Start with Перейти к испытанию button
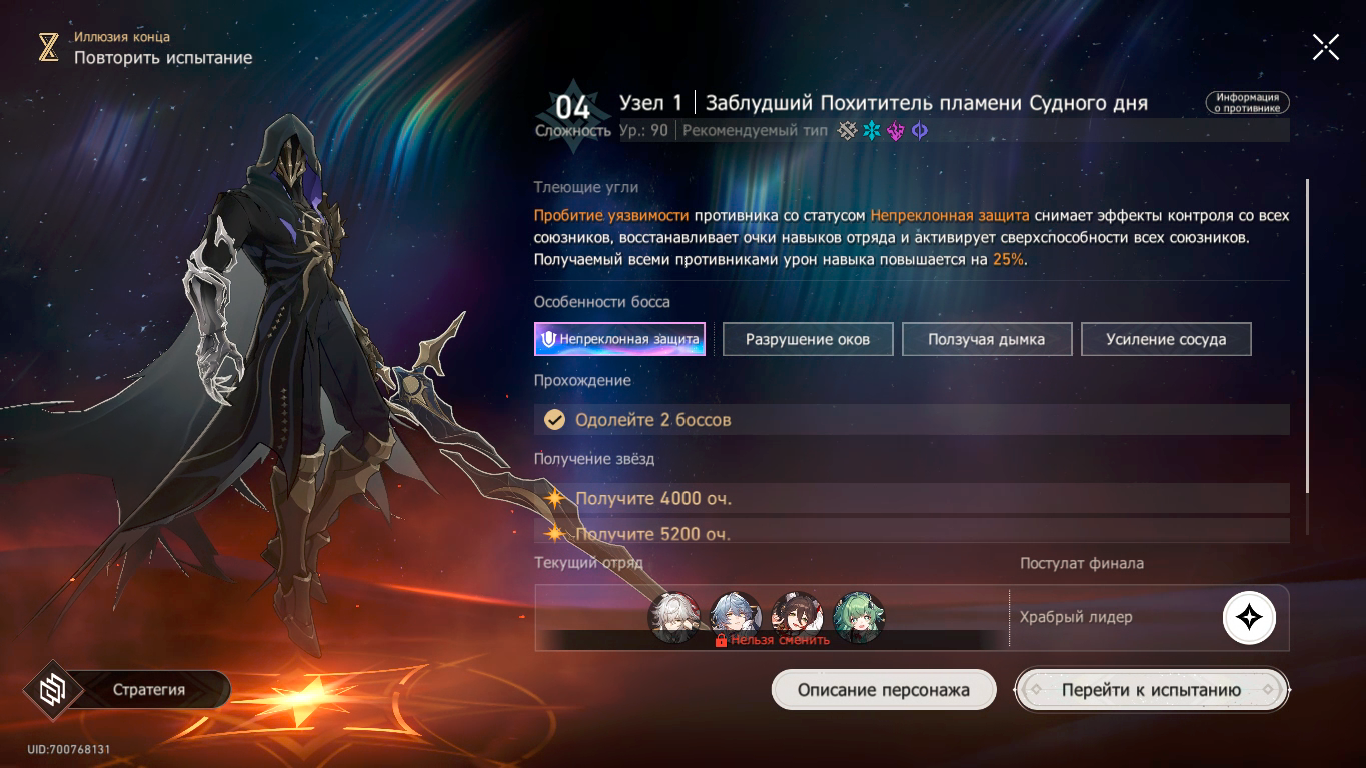 point(1152,690)
